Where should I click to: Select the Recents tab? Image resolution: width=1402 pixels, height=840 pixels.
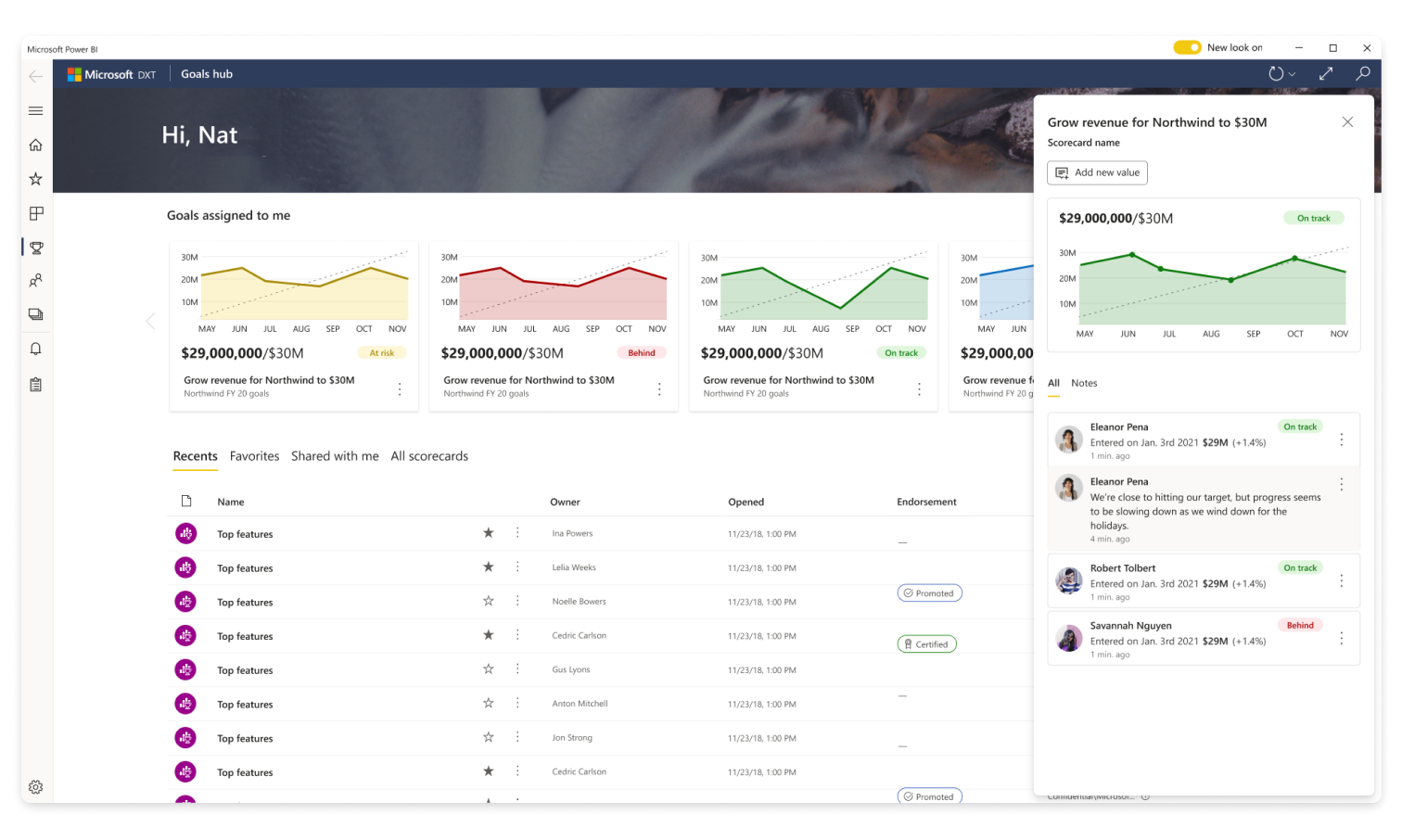tap(196, 456)
